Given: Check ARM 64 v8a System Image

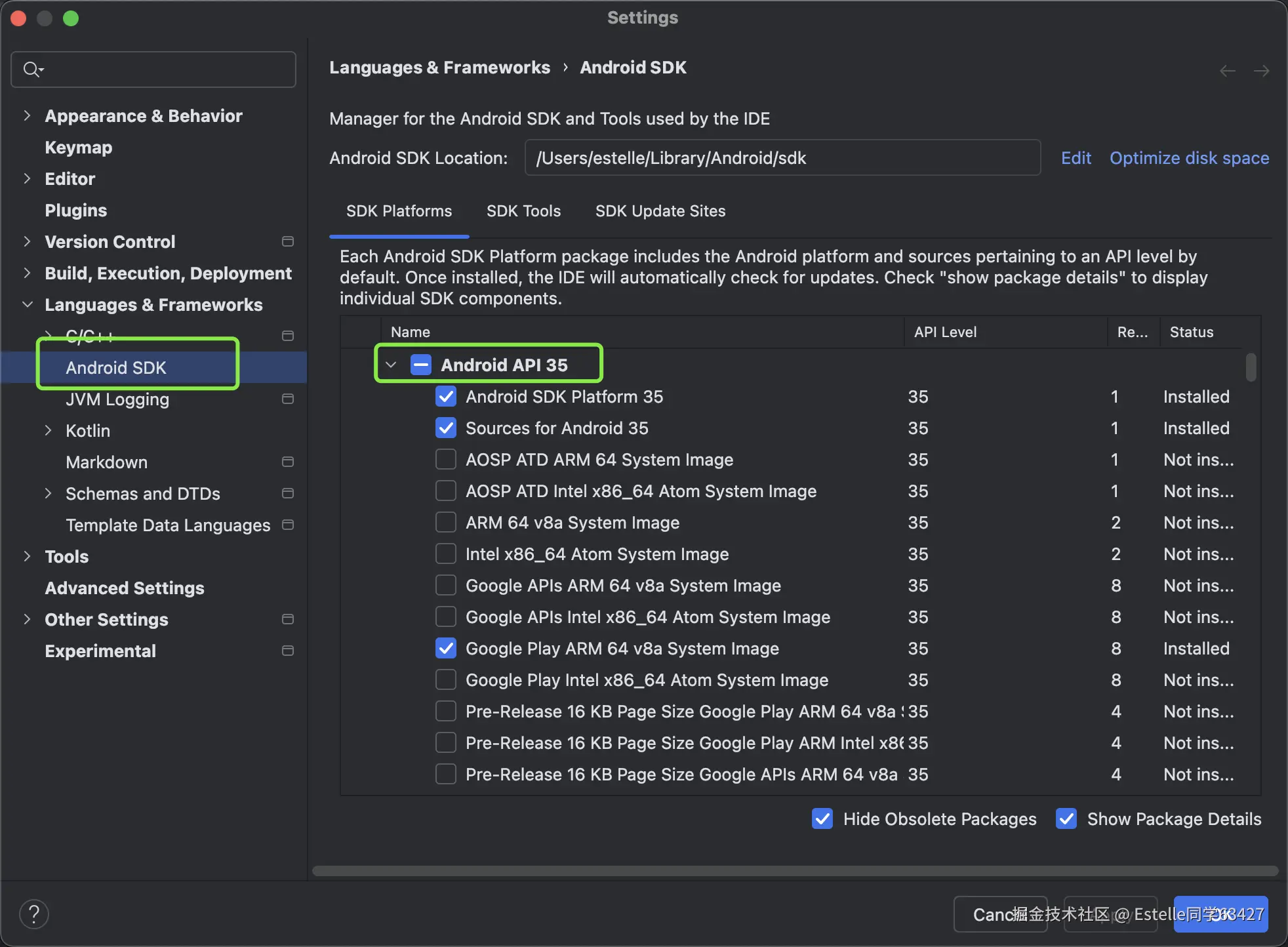Looking at the screenshot, I should click(x=446, y=523).
